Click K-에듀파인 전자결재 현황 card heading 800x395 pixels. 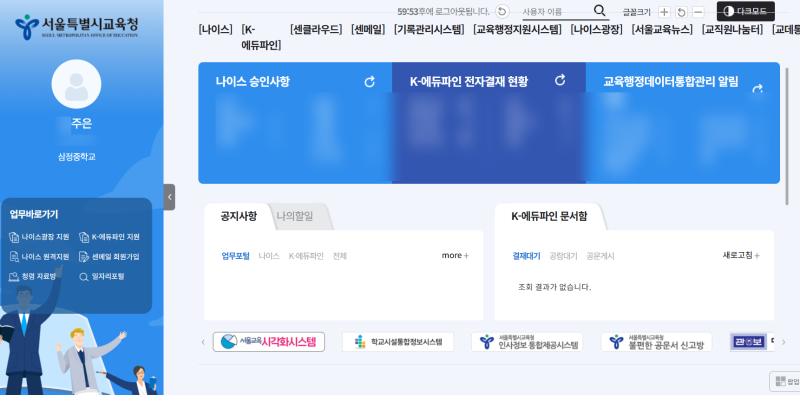tap(469, 82)
